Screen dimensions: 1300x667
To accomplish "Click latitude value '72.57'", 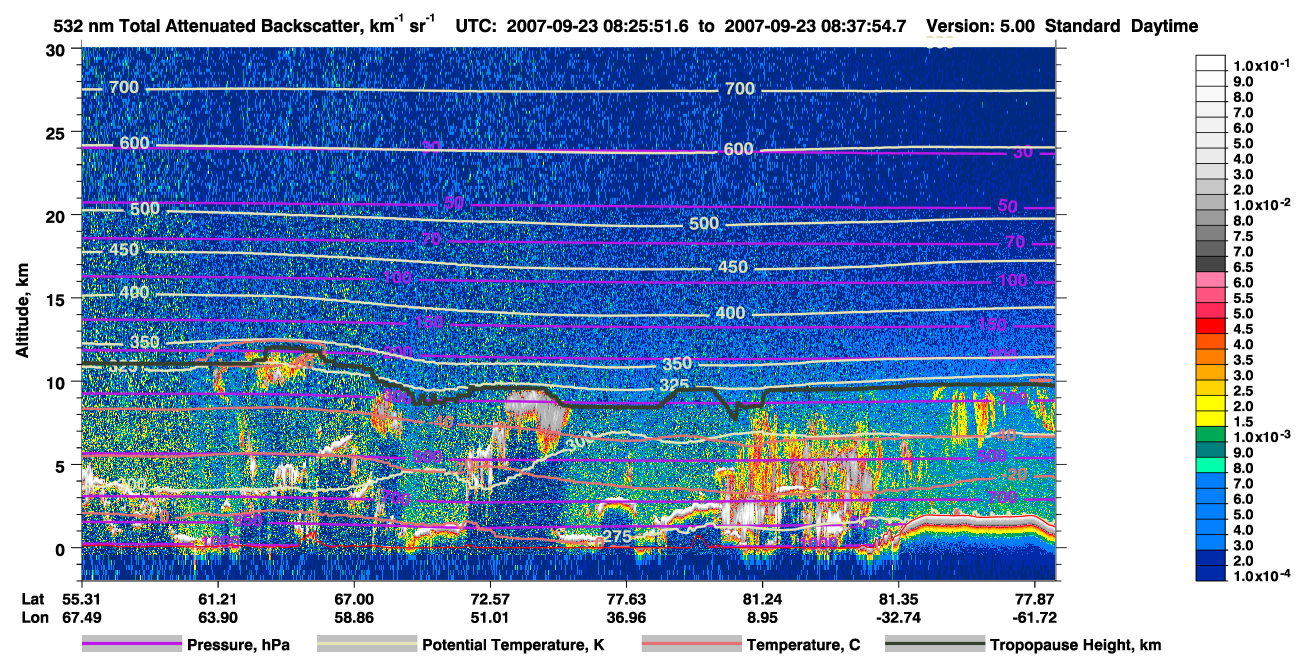I will tap(489, 599).
